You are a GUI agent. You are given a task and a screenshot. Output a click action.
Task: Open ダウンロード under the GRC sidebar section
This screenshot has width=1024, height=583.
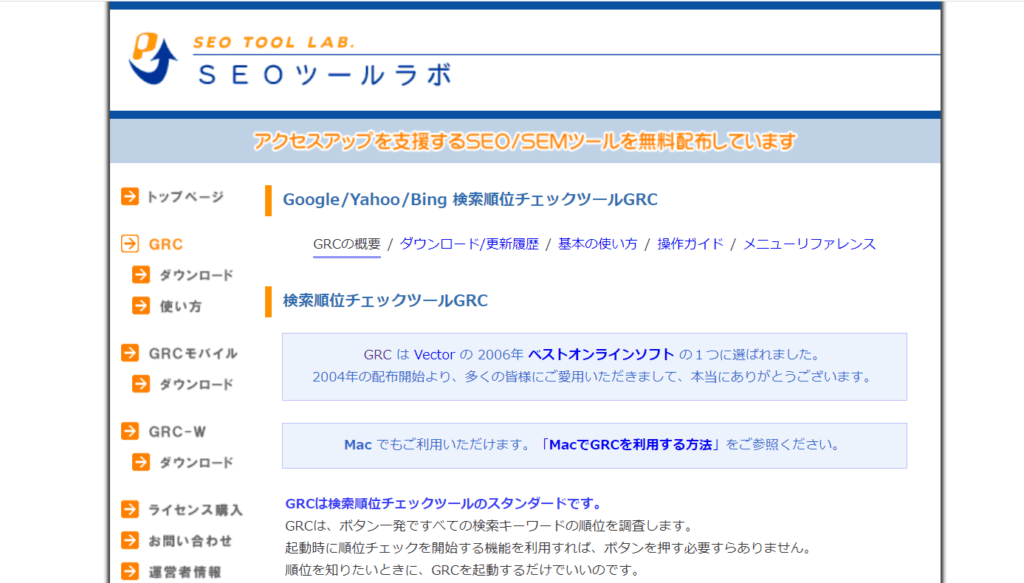[197, 276]
